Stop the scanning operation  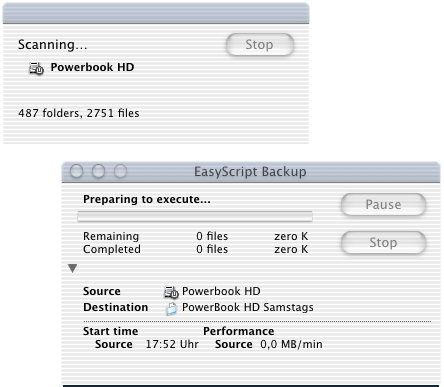(x=260, y=44)
